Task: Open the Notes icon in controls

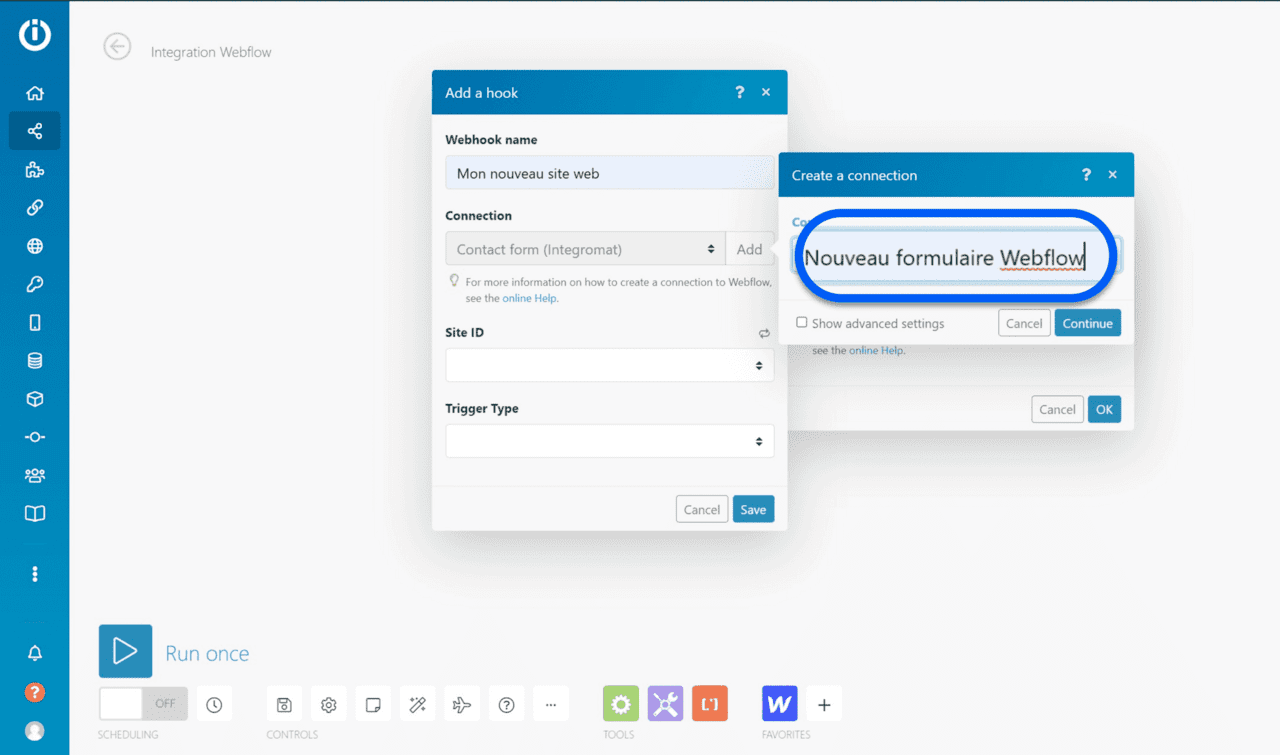Action: 373,704
